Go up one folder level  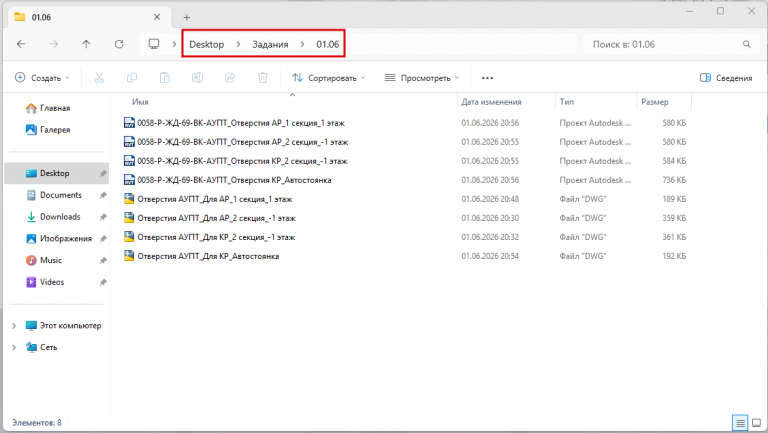[x=86, y=44]
